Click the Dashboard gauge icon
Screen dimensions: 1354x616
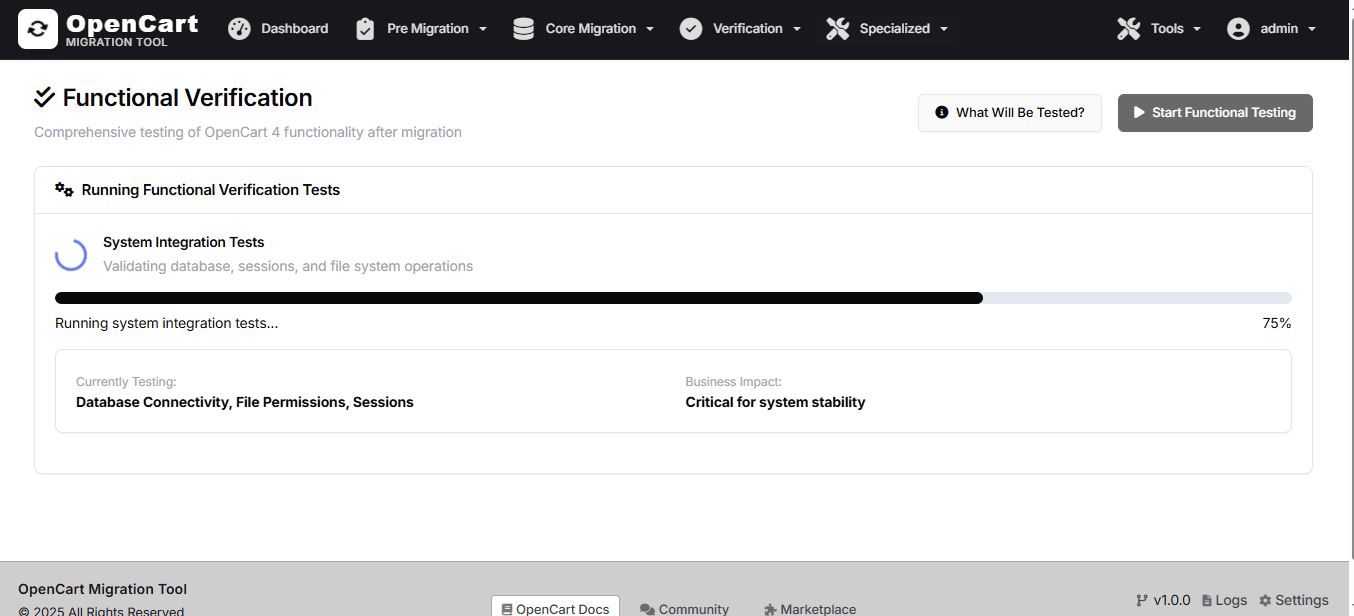coord(239,29)
